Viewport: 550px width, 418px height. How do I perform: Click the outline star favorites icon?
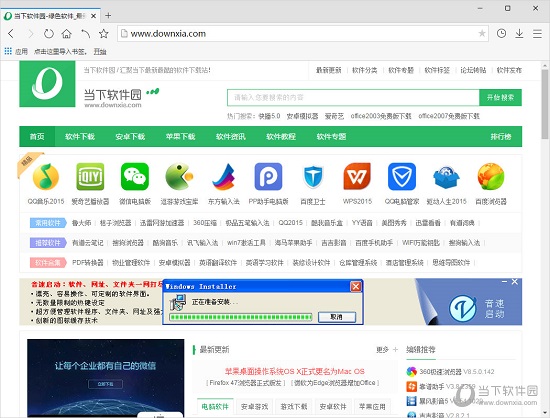(103, 34)
